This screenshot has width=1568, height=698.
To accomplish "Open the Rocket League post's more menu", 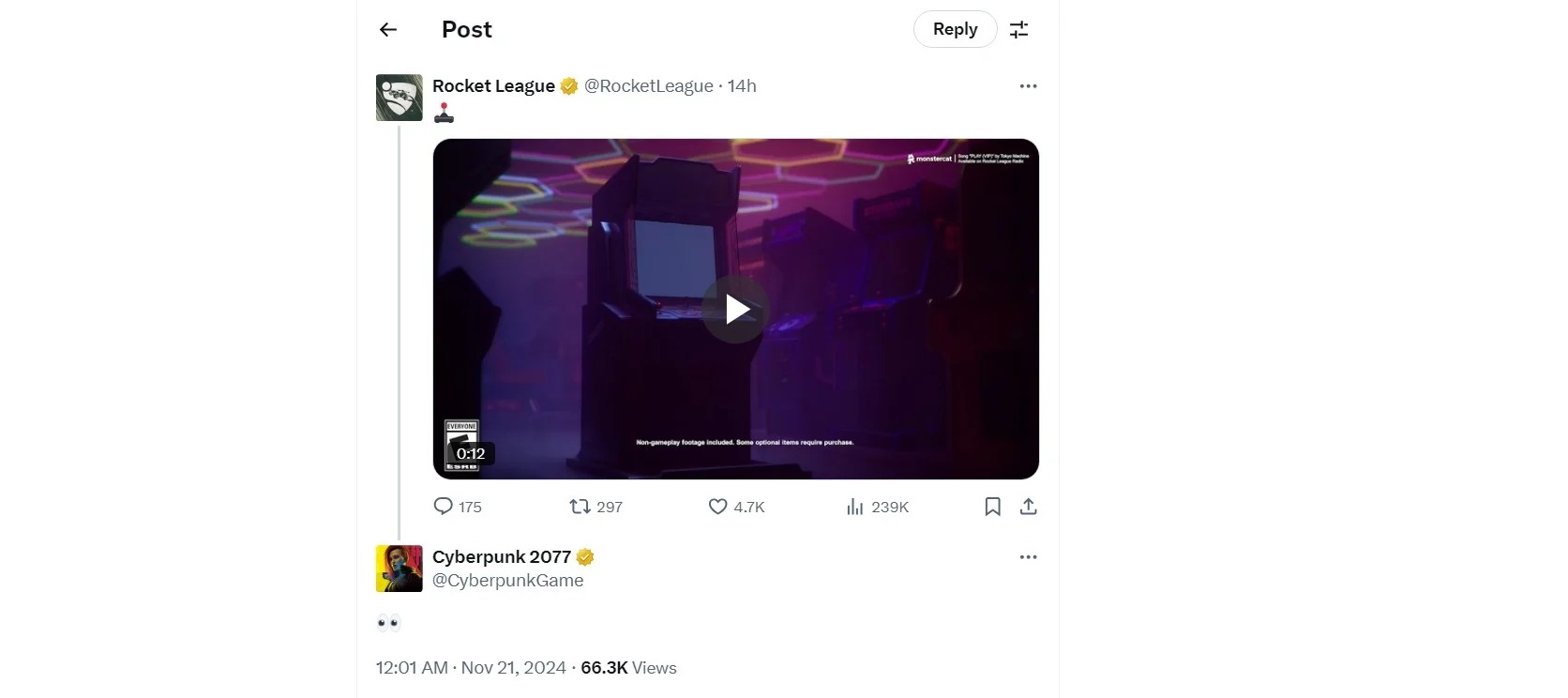I will pos(1028,86).
